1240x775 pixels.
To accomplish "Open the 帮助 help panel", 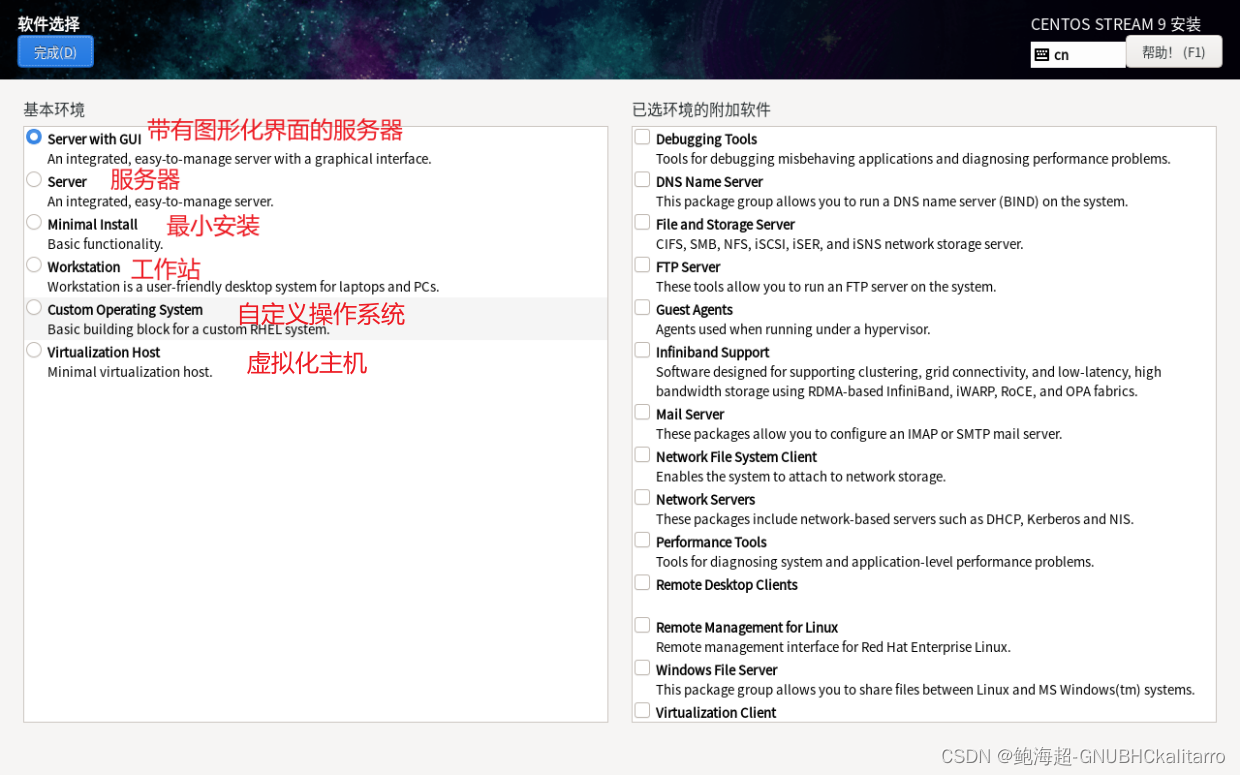I will click(1173, 51).
